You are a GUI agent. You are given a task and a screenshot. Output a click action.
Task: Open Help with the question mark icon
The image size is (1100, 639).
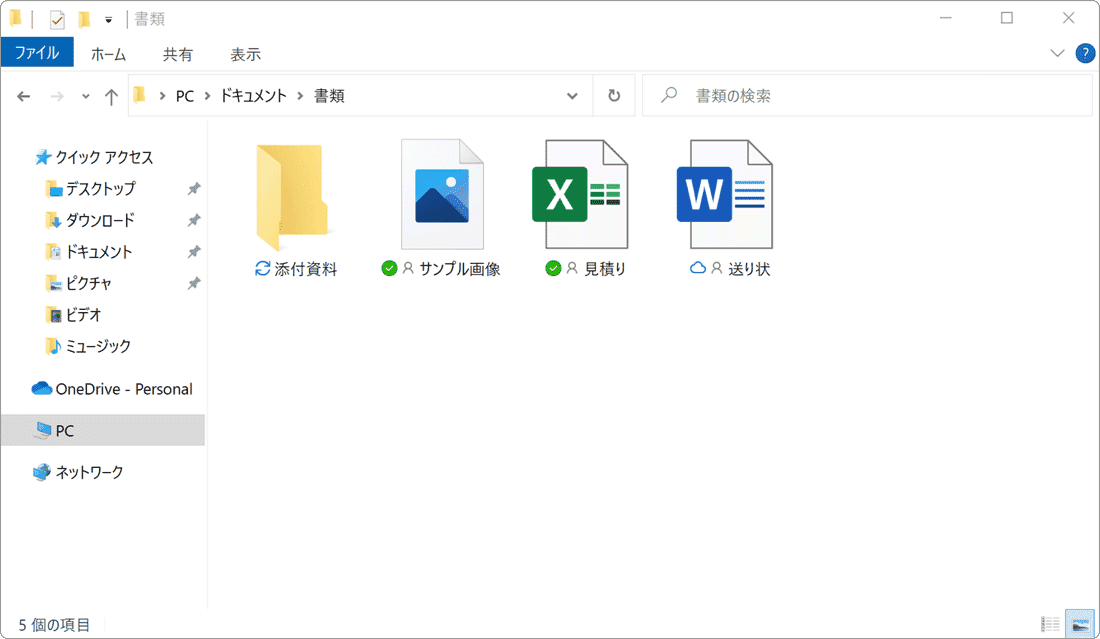[1085, 53]
